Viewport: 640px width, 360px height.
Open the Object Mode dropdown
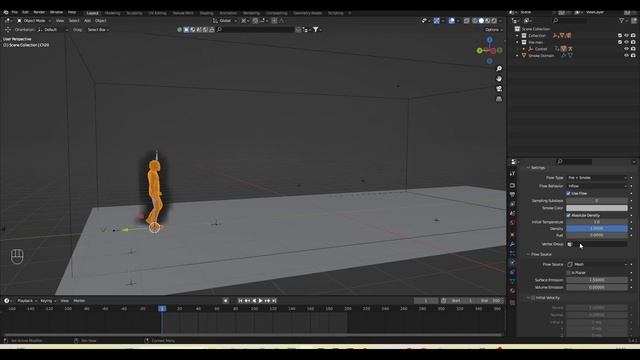click(34, 20)
